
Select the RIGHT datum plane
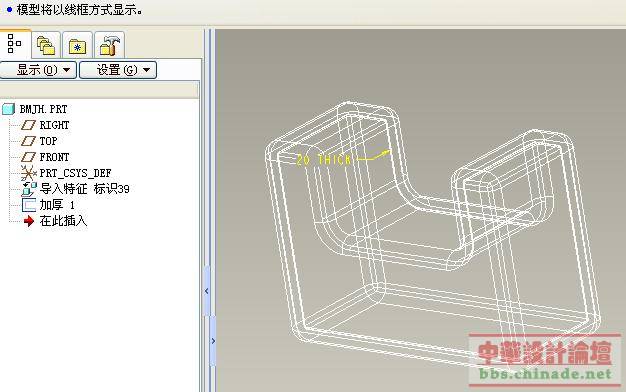tap(54, 125)
